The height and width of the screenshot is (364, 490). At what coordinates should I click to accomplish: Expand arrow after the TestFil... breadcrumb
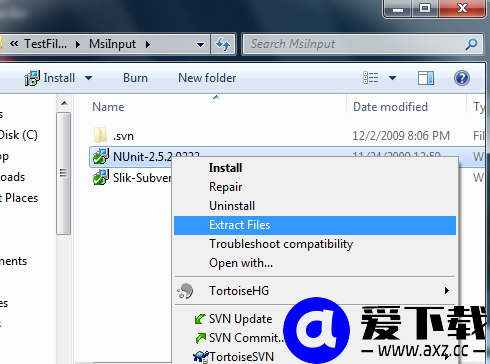coord(78,44)
